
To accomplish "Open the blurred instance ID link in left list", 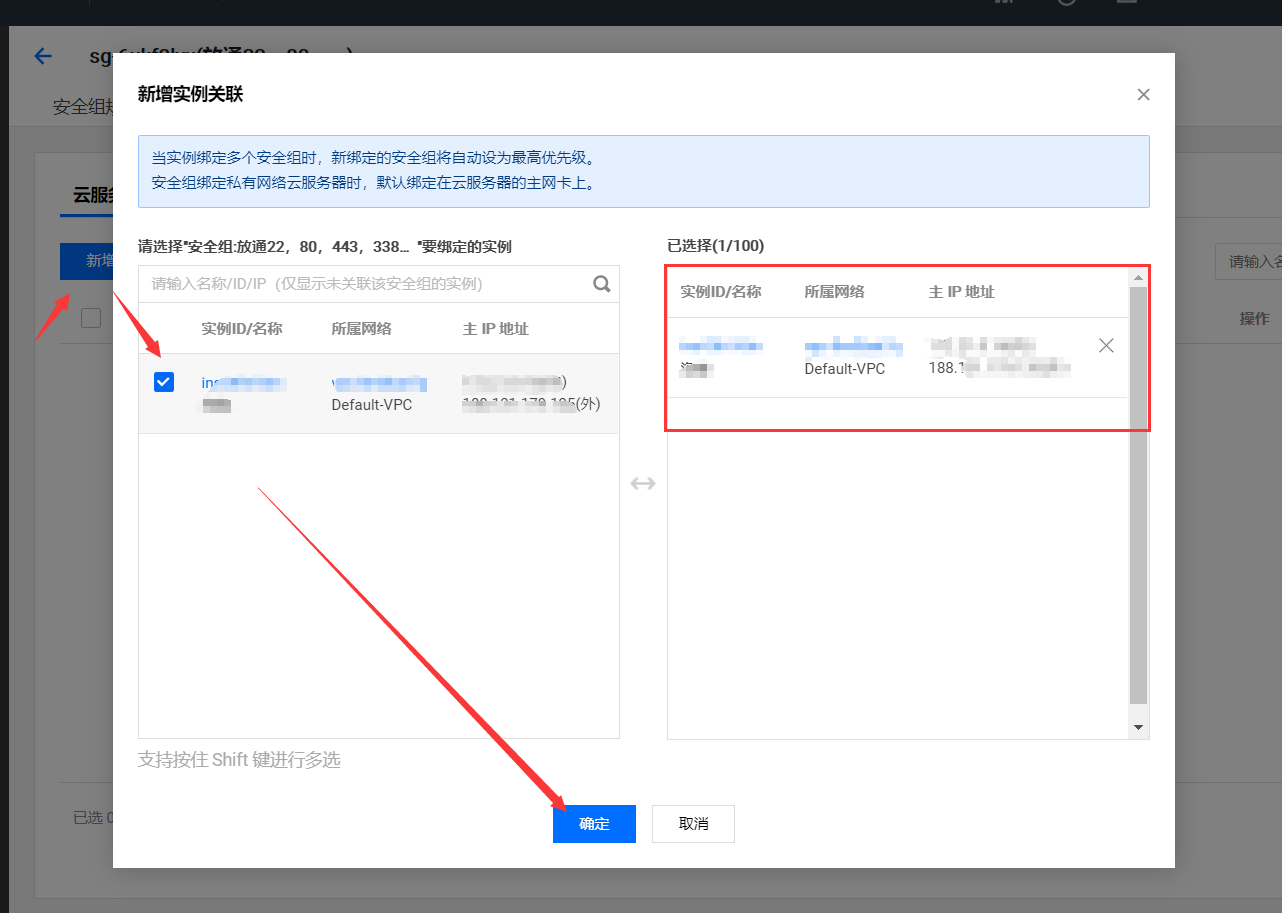I will (x=244, y=383).
